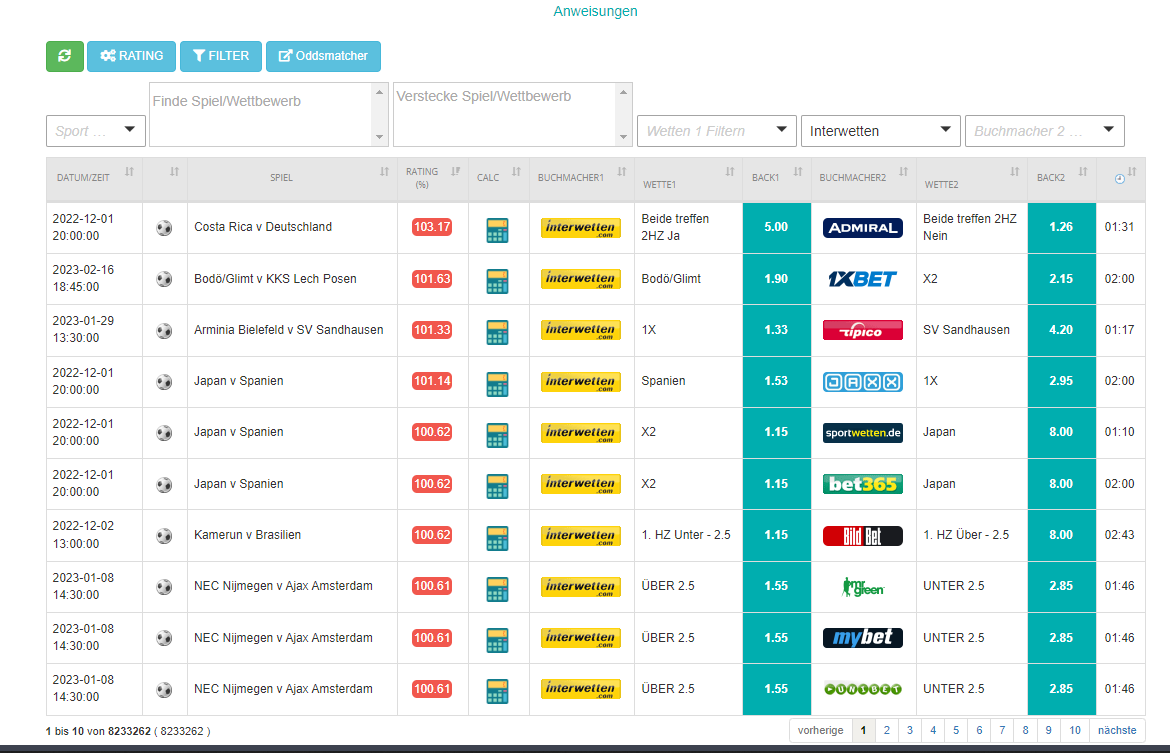Click the ADMIRAL bookmaker logo
Viewport: 1170px width, 753px height.
(x=863, y=228)
